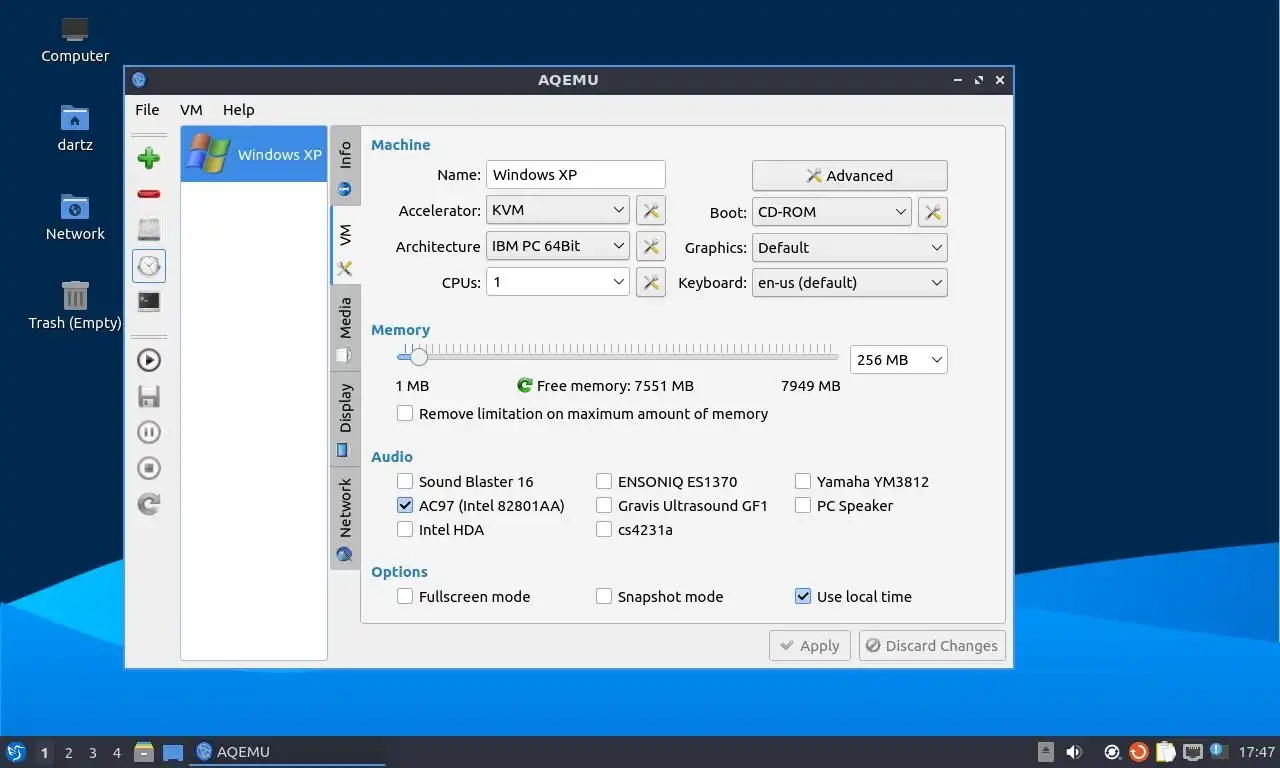Click the AQEMU taskbar window button

pos(288,752)
